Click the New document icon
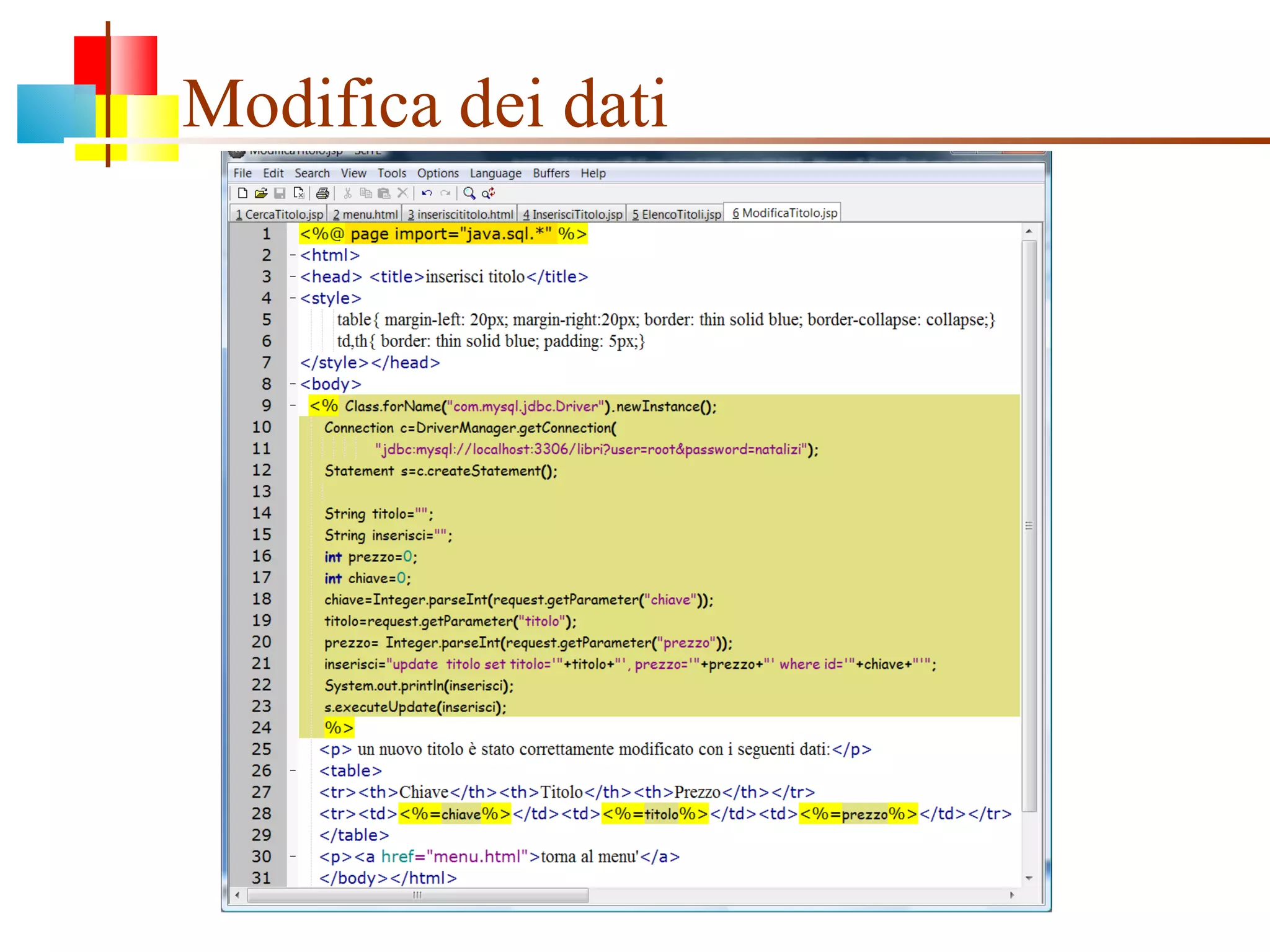 (x=242, y=193)
